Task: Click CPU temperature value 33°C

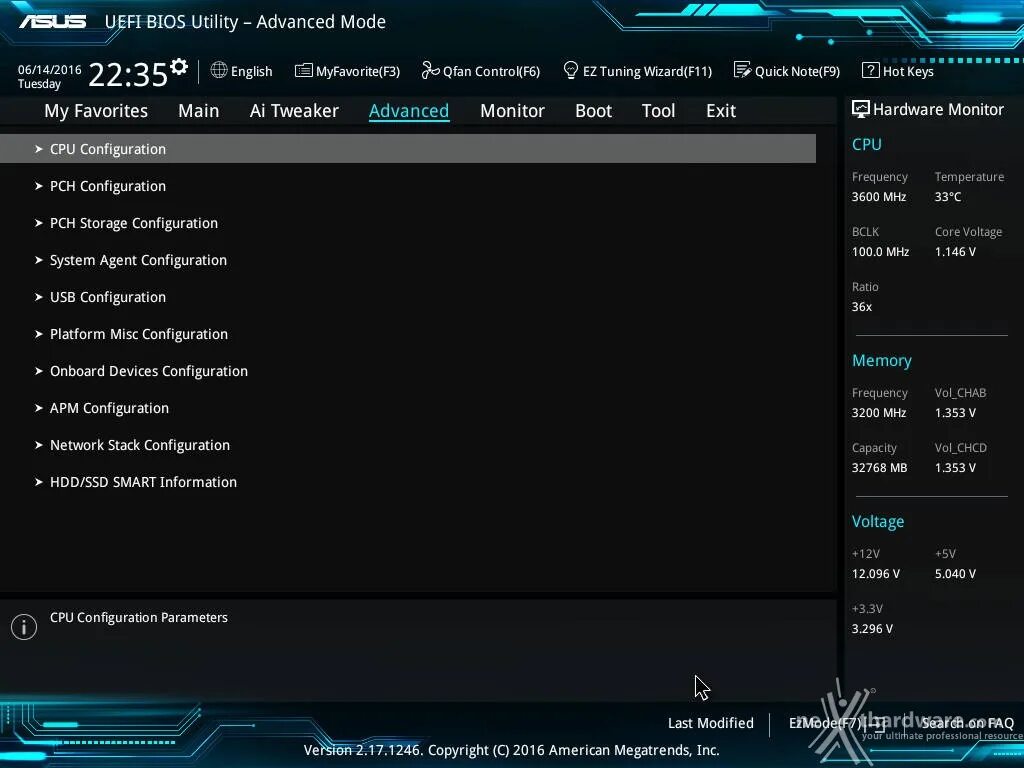Action: (948, 197)
